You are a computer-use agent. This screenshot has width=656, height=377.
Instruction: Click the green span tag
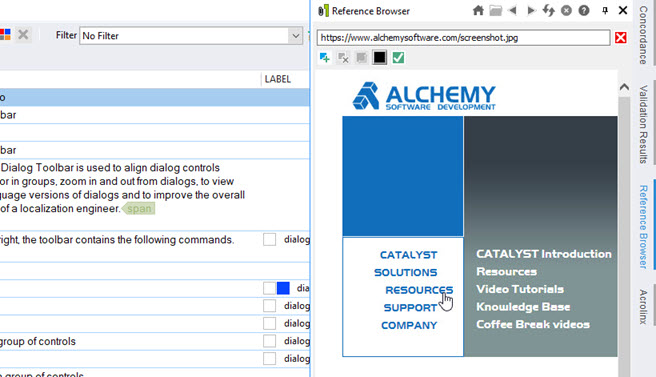[x=138, y=208]
